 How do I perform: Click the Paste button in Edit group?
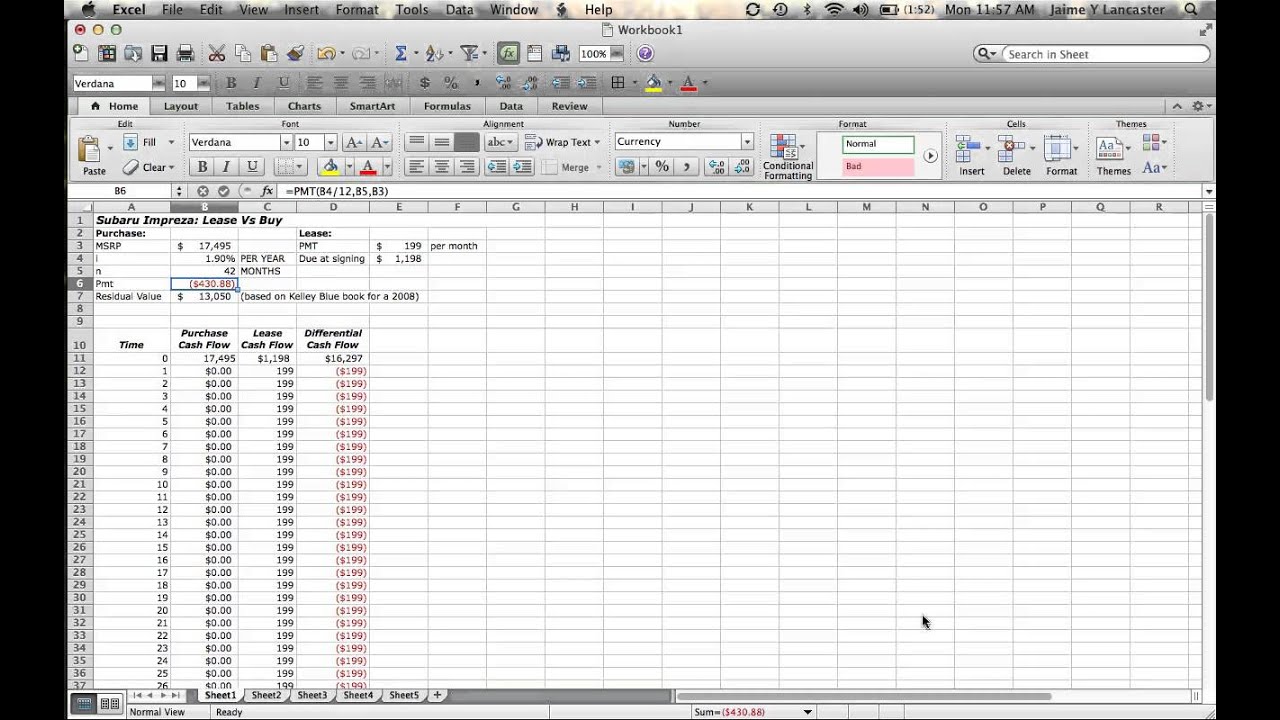93,155
